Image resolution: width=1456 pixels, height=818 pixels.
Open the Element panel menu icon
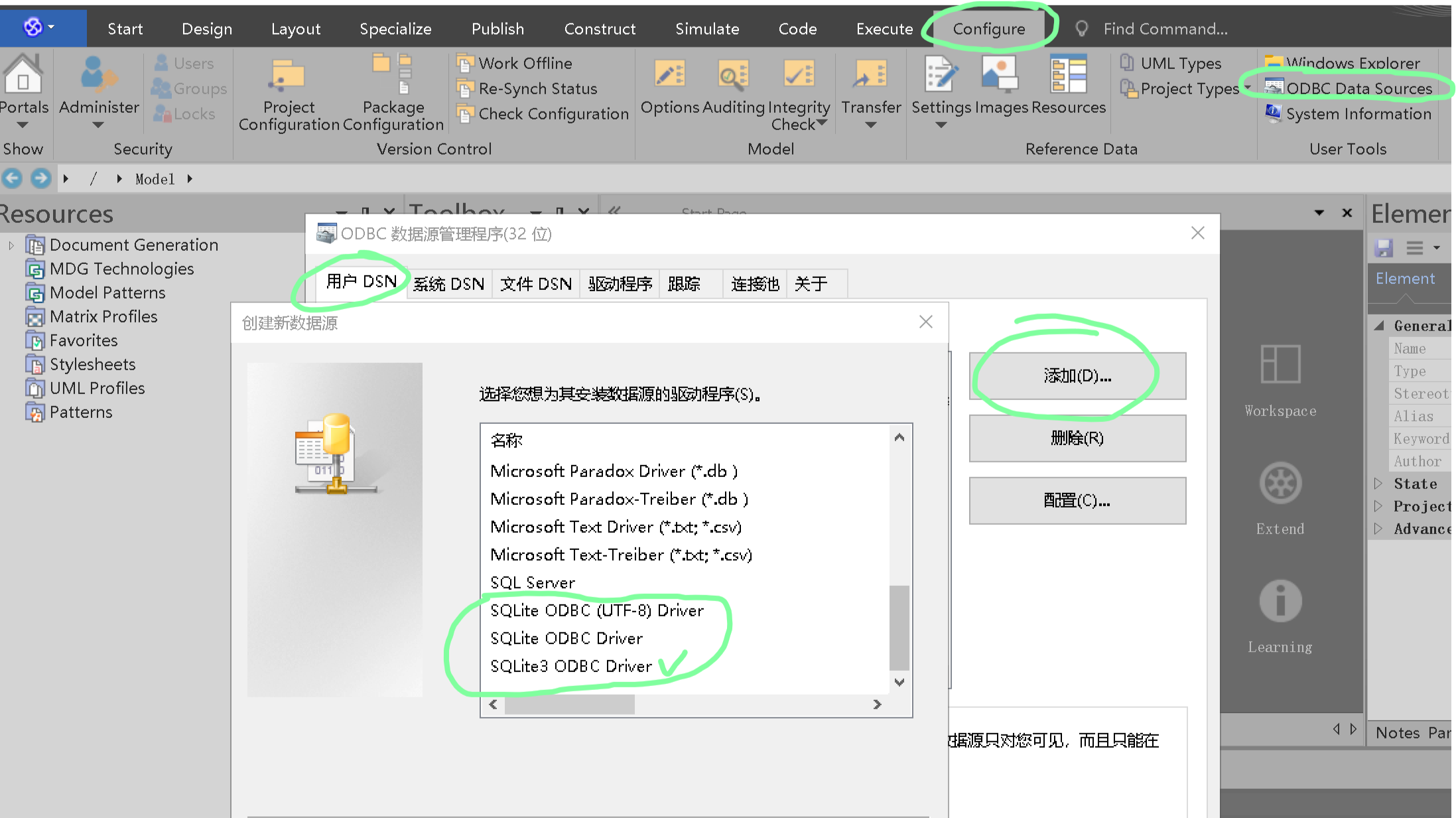[1415, 248]
